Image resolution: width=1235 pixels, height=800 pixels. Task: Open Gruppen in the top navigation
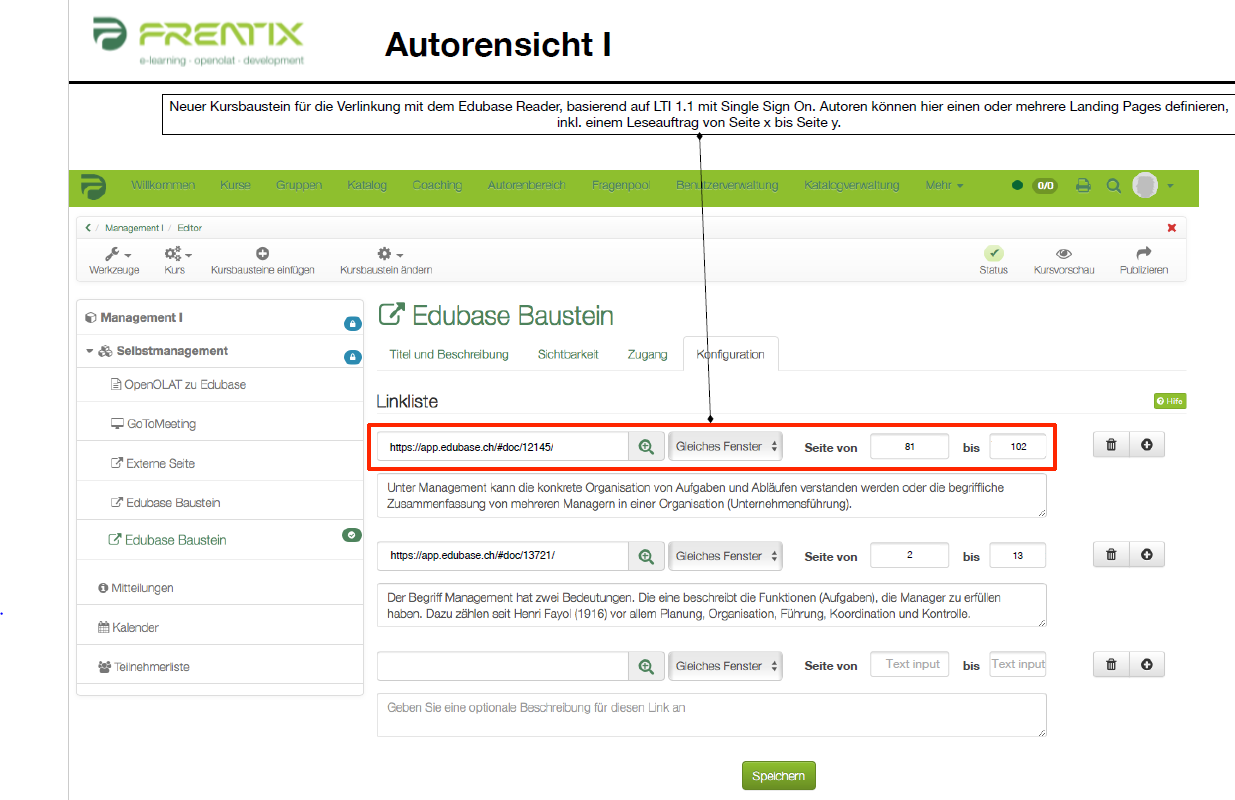(299, 185)
